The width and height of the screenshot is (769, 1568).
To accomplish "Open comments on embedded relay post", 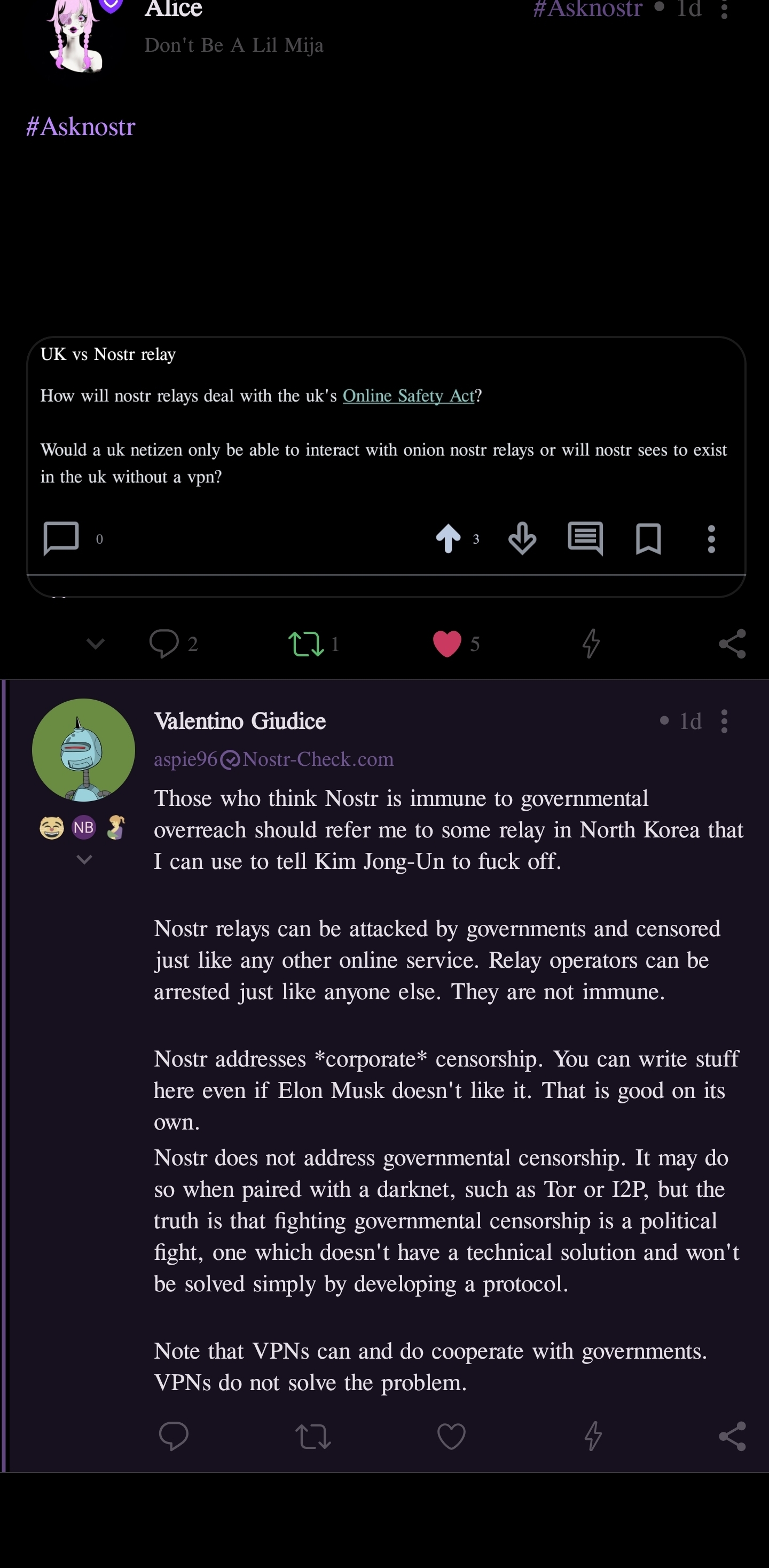I will click(61, 538).
